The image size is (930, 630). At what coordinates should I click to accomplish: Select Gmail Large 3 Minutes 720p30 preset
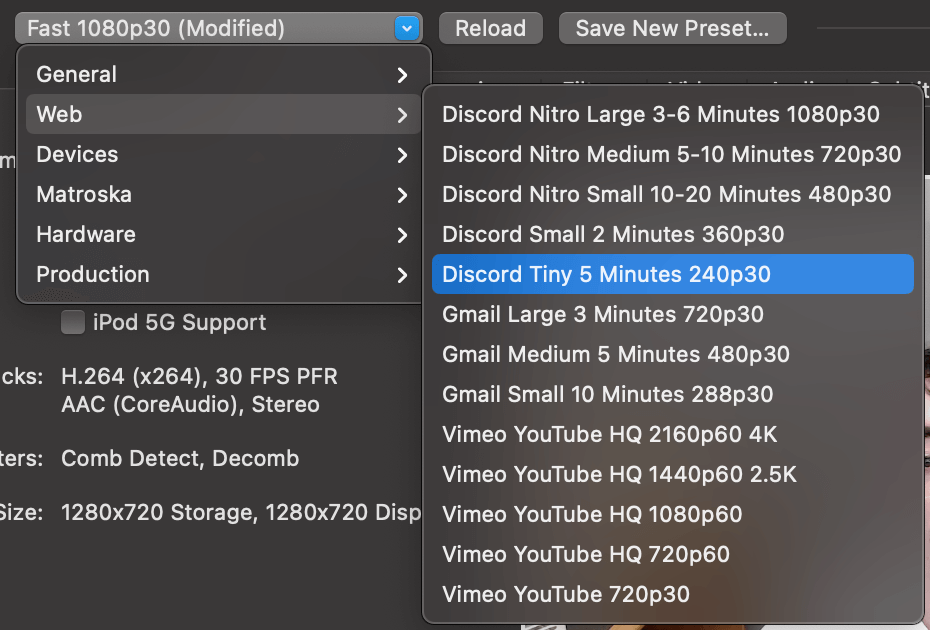coord(603,314)
